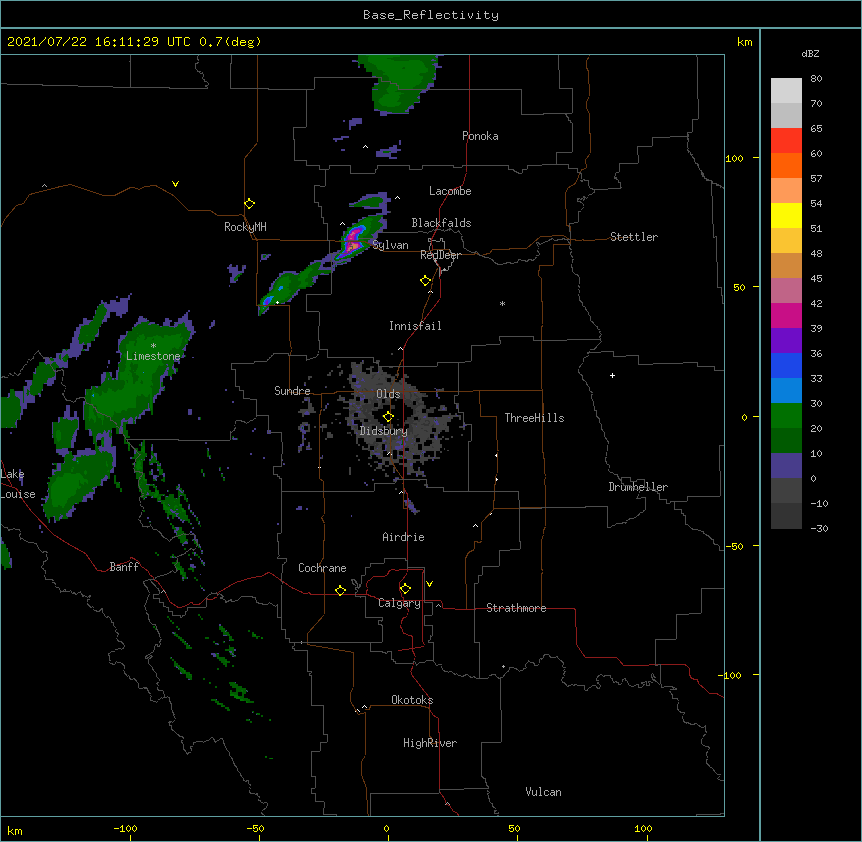
Task: Select the Airdrie label
Action: (x=404, y=537)
